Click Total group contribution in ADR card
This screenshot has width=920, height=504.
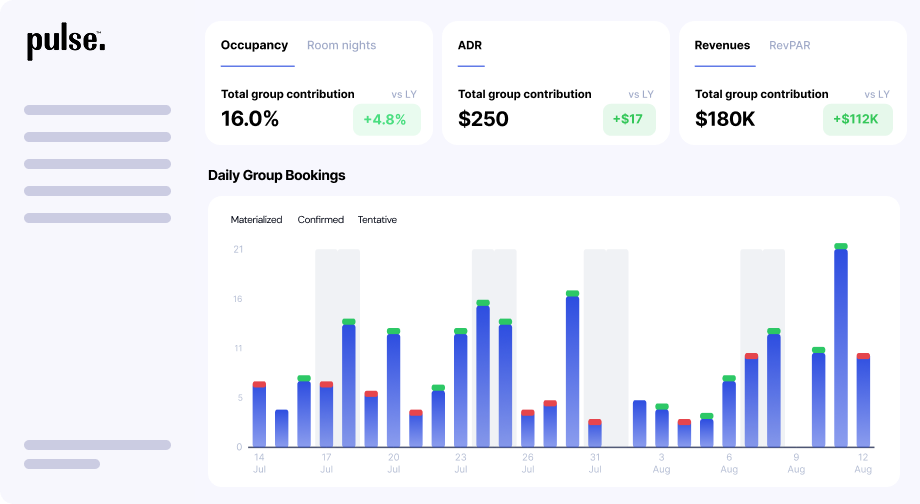(525, 94)
